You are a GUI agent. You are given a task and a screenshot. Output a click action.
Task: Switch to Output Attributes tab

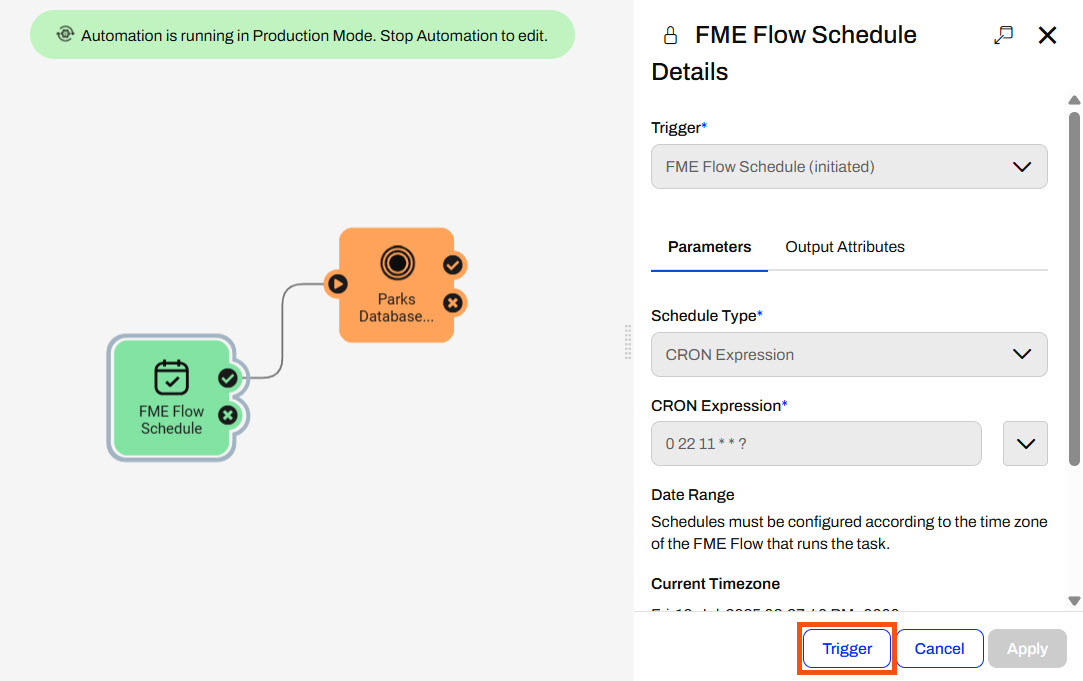[844, 247]
